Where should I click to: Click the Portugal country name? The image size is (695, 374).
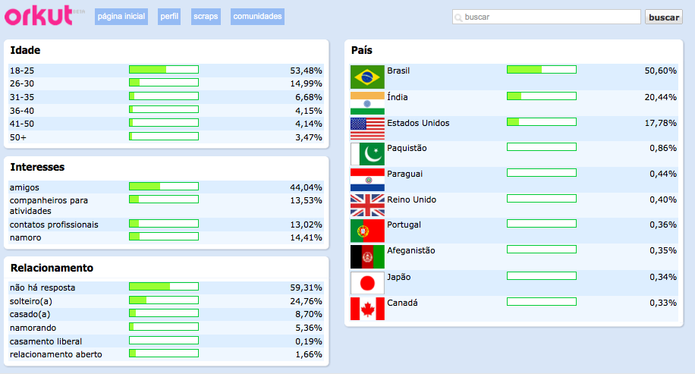pos(404,225)
